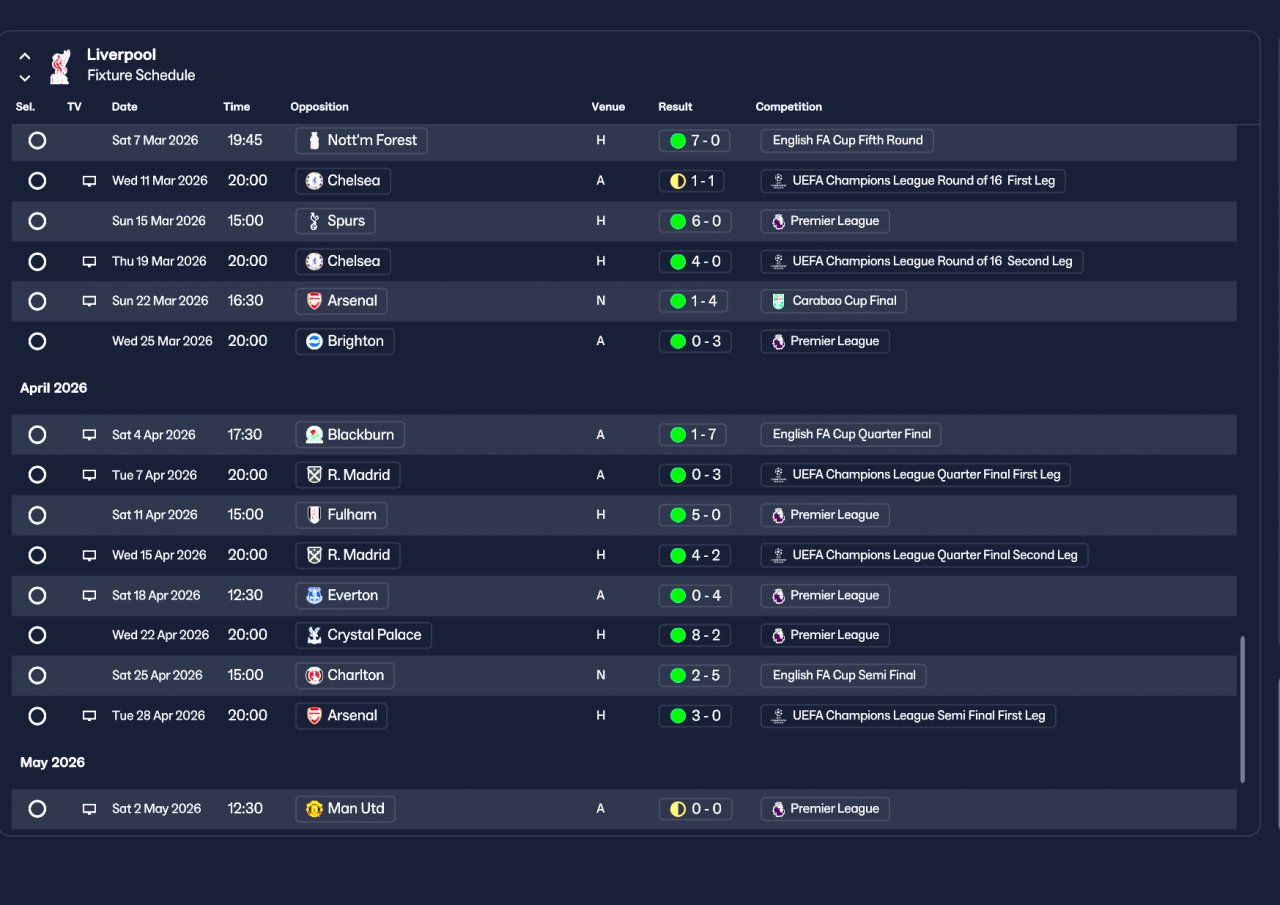Click Carabao Cup competition icon

[778, 301]
